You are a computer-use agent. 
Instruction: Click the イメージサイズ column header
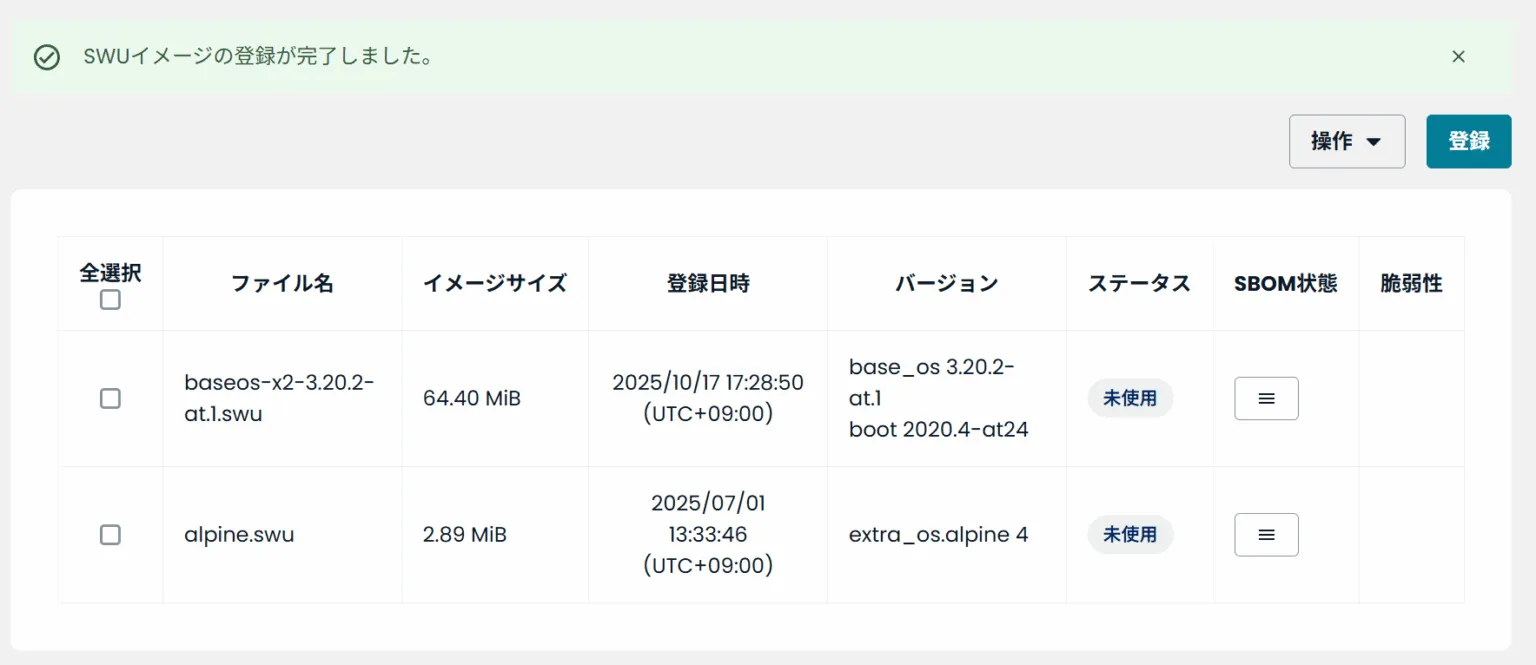(x=495, y=283)
